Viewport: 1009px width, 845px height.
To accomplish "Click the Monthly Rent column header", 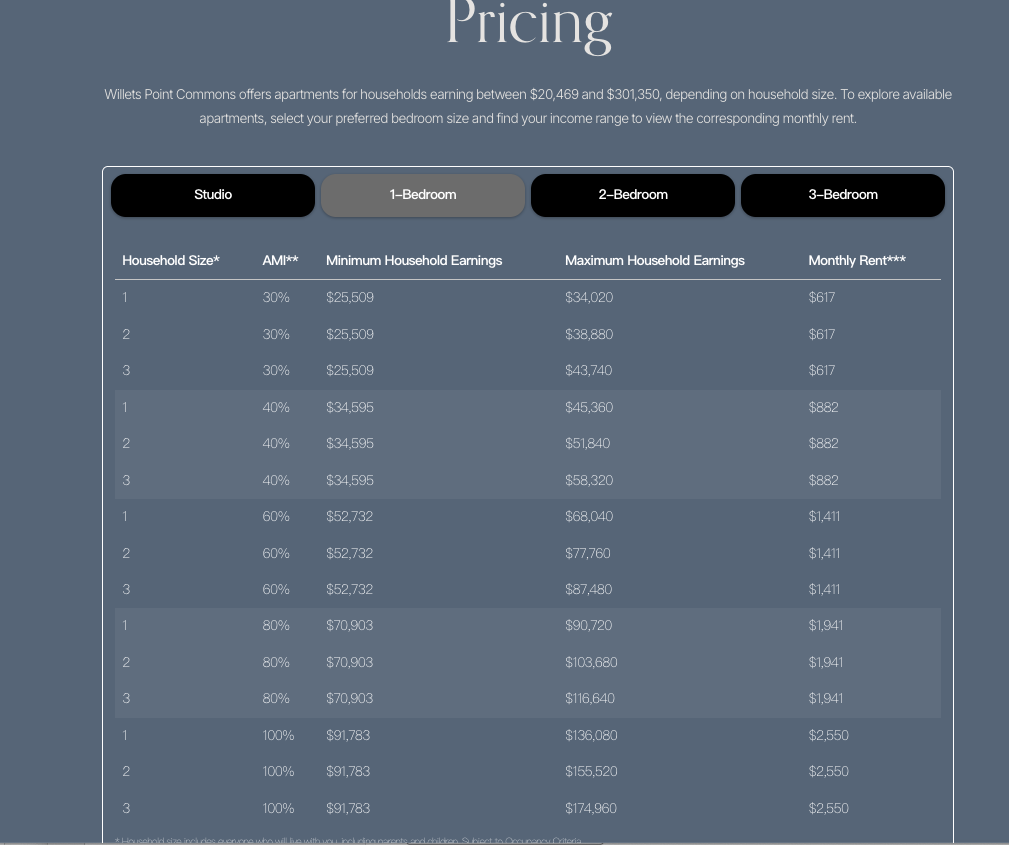I will pos(857,260).
